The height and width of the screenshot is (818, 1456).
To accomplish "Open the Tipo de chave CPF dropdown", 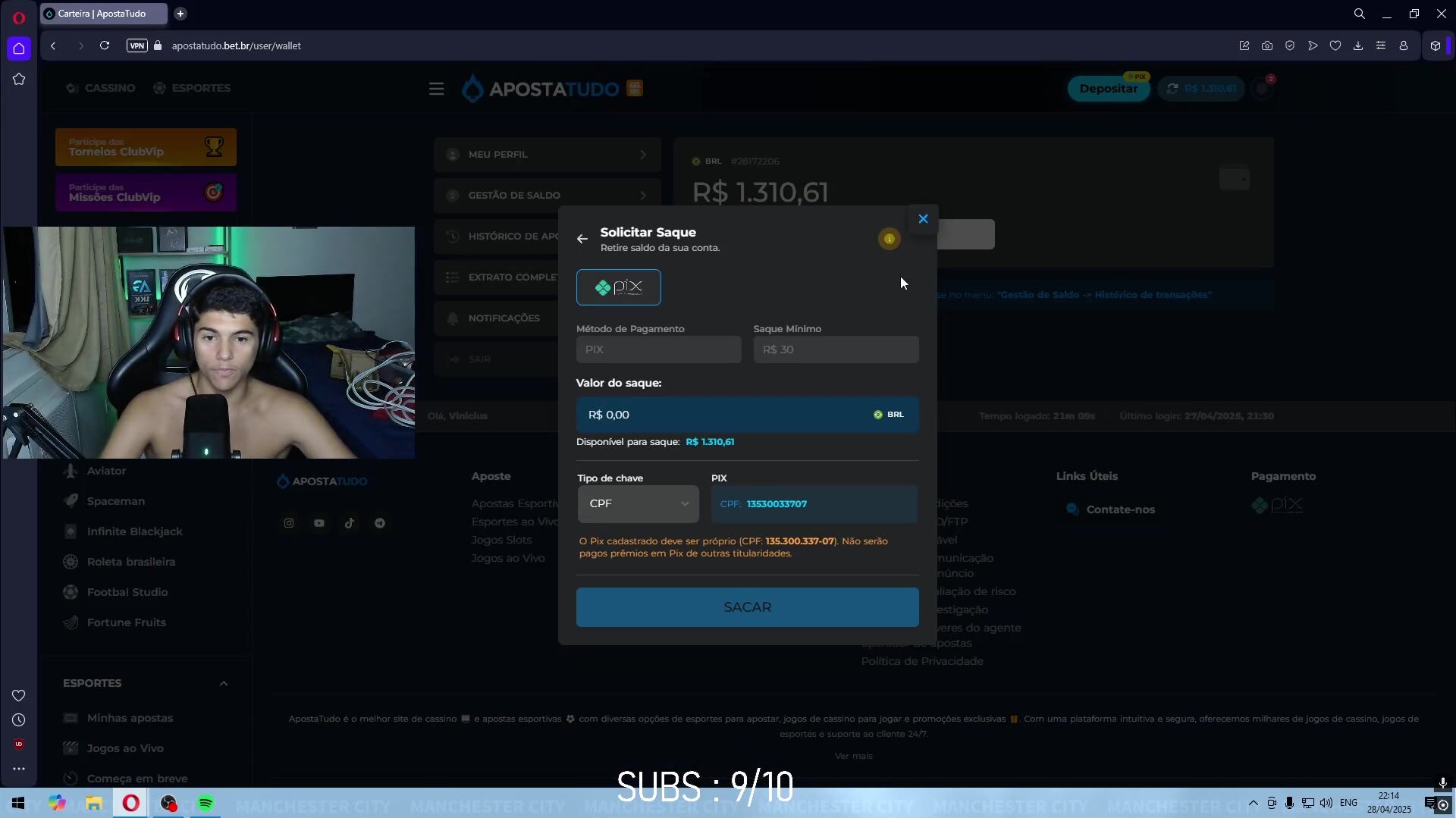I will 638,504.
